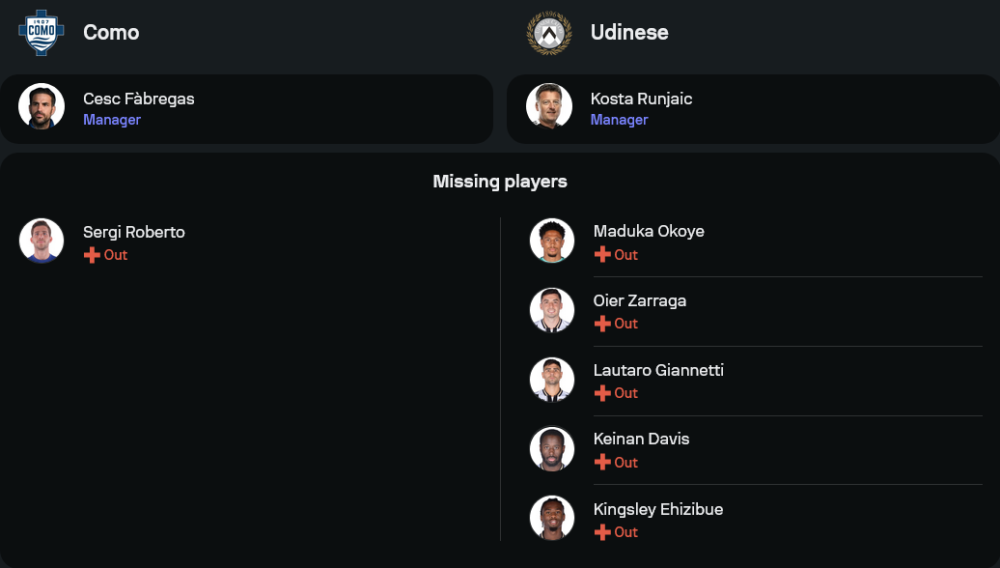Select the Kosta Runjaic name link
Viewport: 1000px width, 568px height.
[641, 98]
